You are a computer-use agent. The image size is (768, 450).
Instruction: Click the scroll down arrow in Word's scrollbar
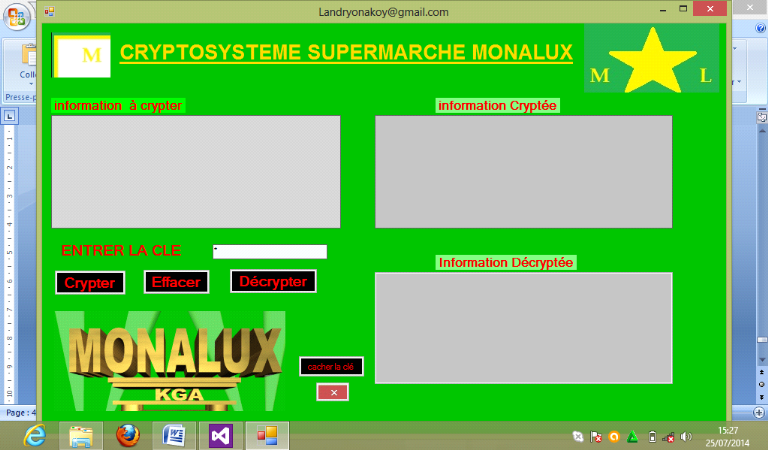click(762, 360)
